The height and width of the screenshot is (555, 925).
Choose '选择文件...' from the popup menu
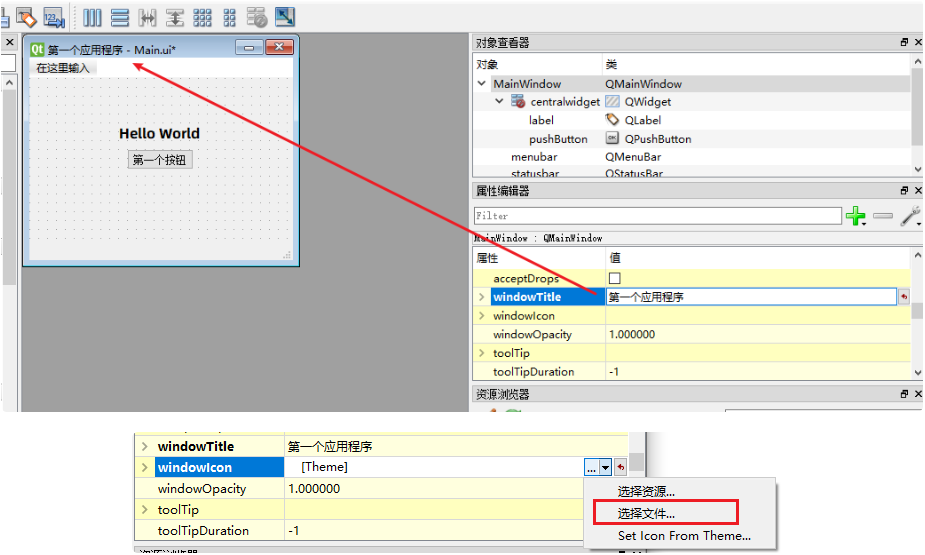point(646,513)
